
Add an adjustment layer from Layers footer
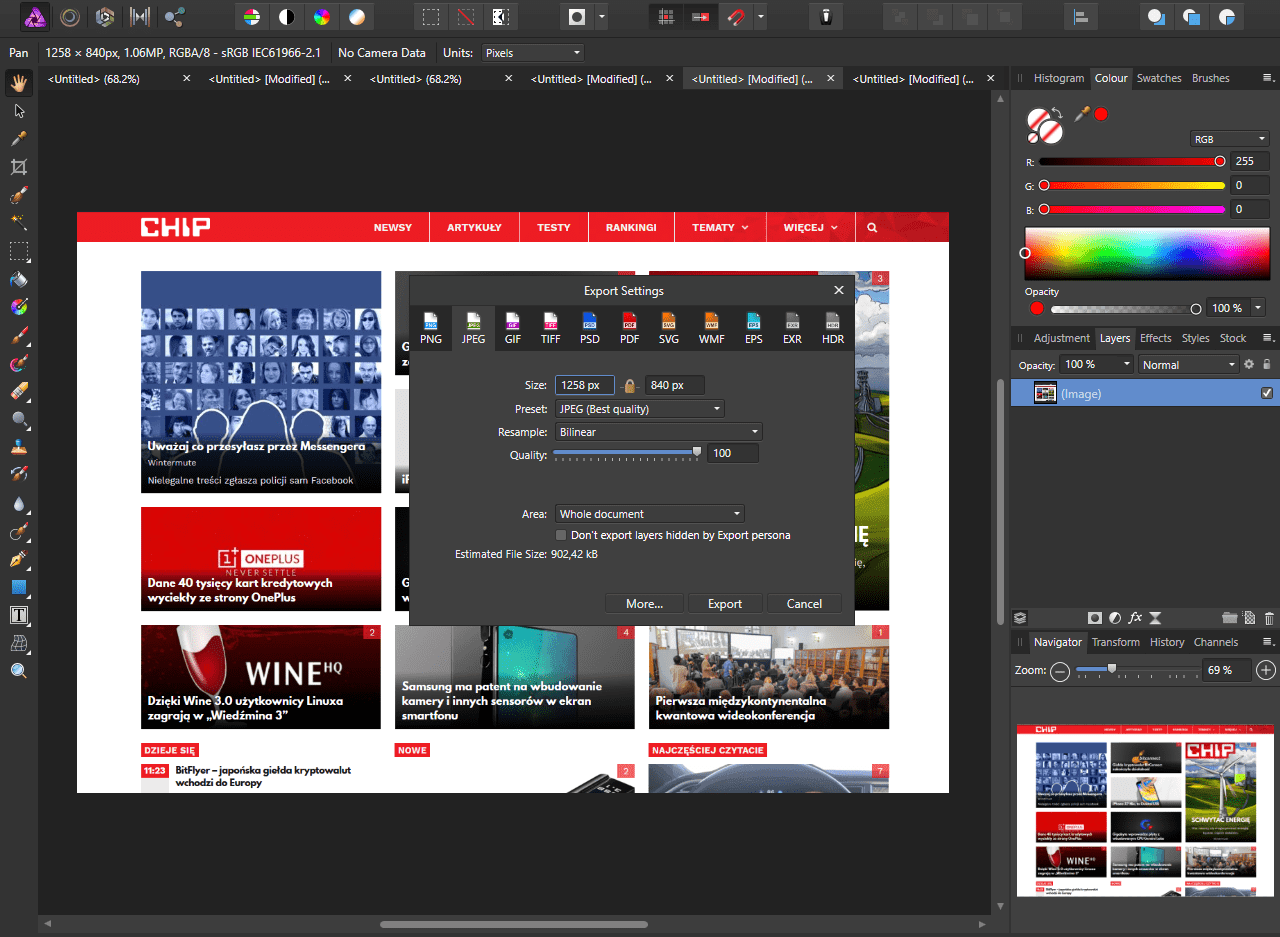[x=1115, y=619]
